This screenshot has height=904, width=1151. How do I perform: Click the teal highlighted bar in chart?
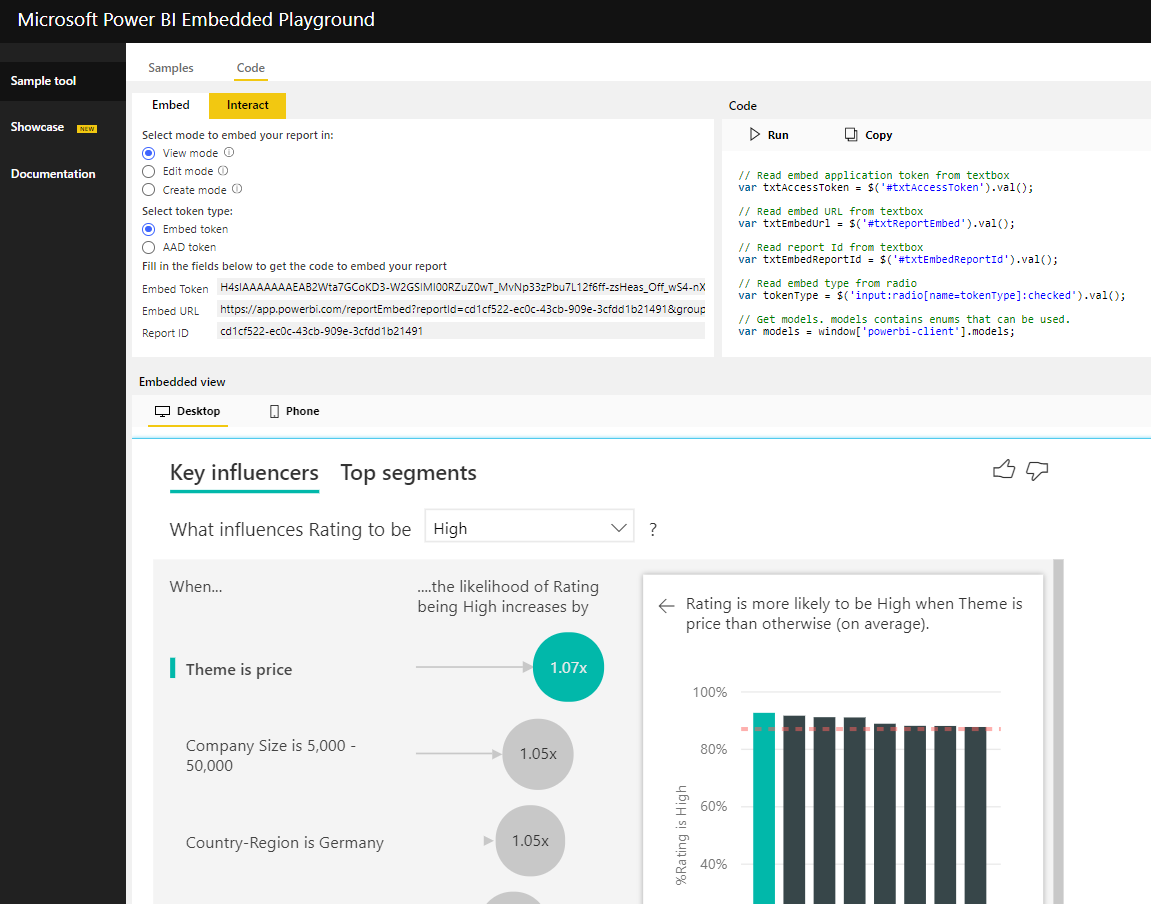(764, 808)
